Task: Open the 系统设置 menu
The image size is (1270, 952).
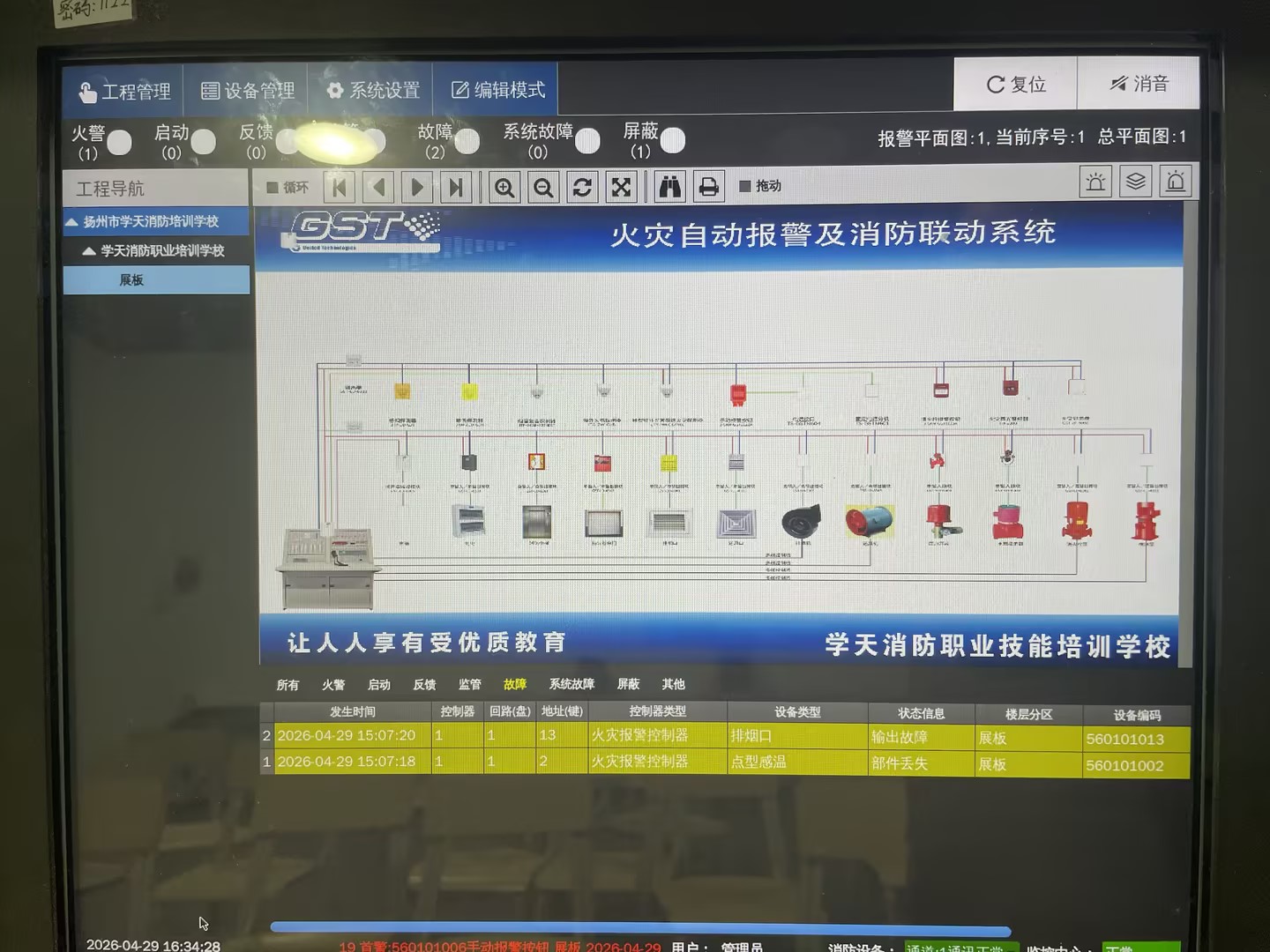Action: pos(371,90)
